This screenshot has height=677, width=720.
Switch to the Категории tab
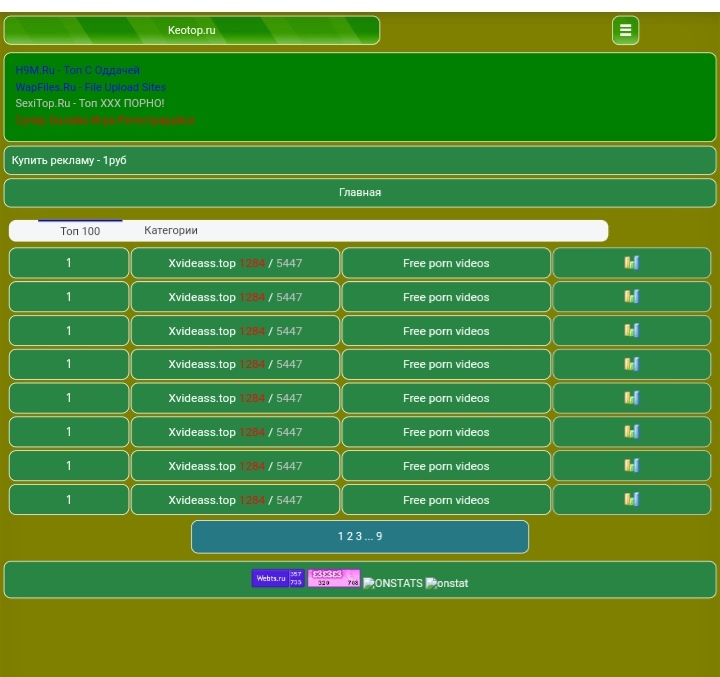pyautogui.click(x=170, y=230)
